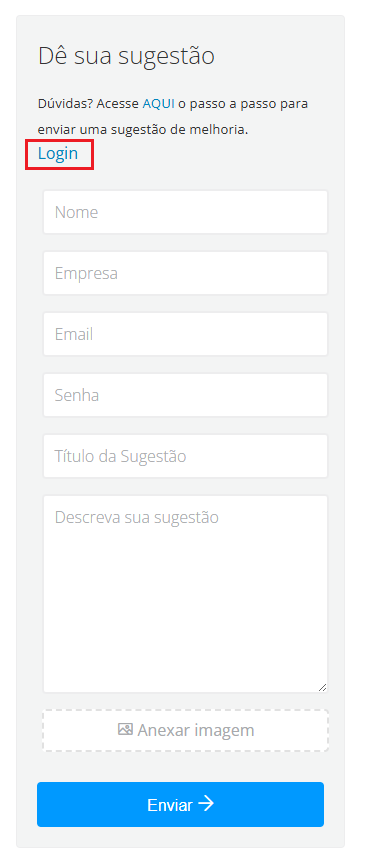Click the Dê sua sugestão heading
This screenshot has height=861, width=366.
126,56
